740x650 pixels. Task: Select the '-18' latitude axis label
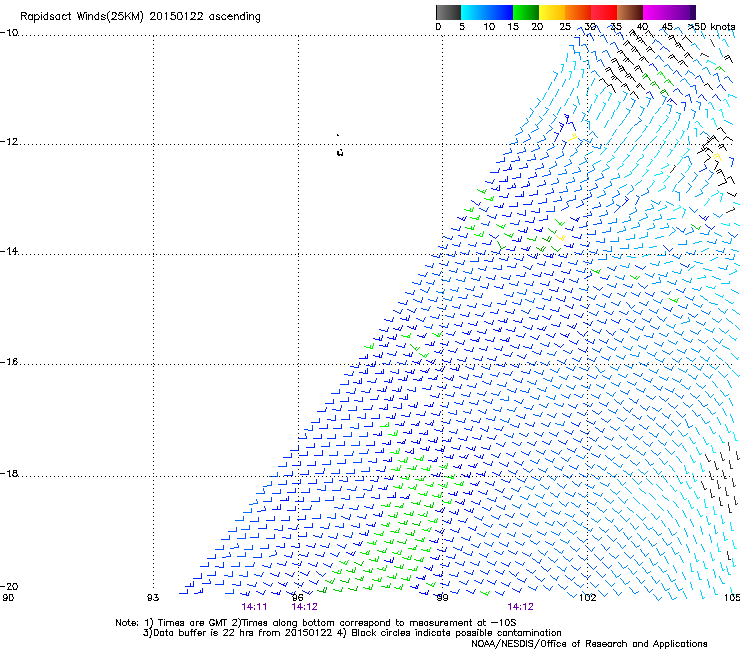[x=9, y=473]
